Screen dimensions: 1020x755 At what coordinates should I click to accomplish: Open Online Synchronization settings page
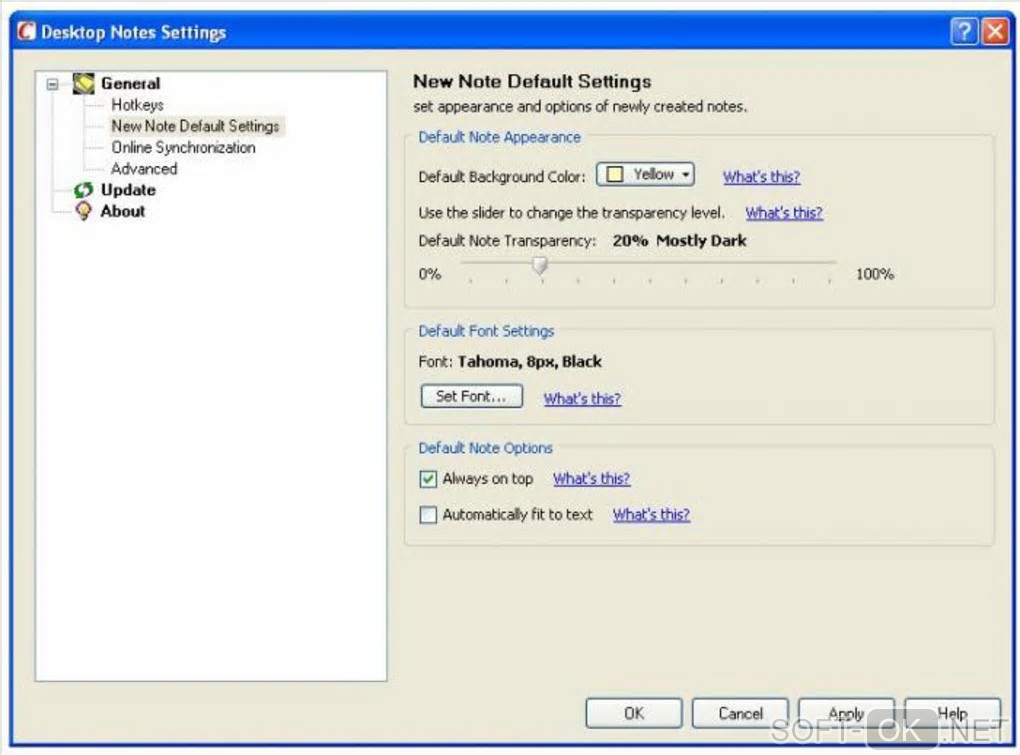click(183, 148)
